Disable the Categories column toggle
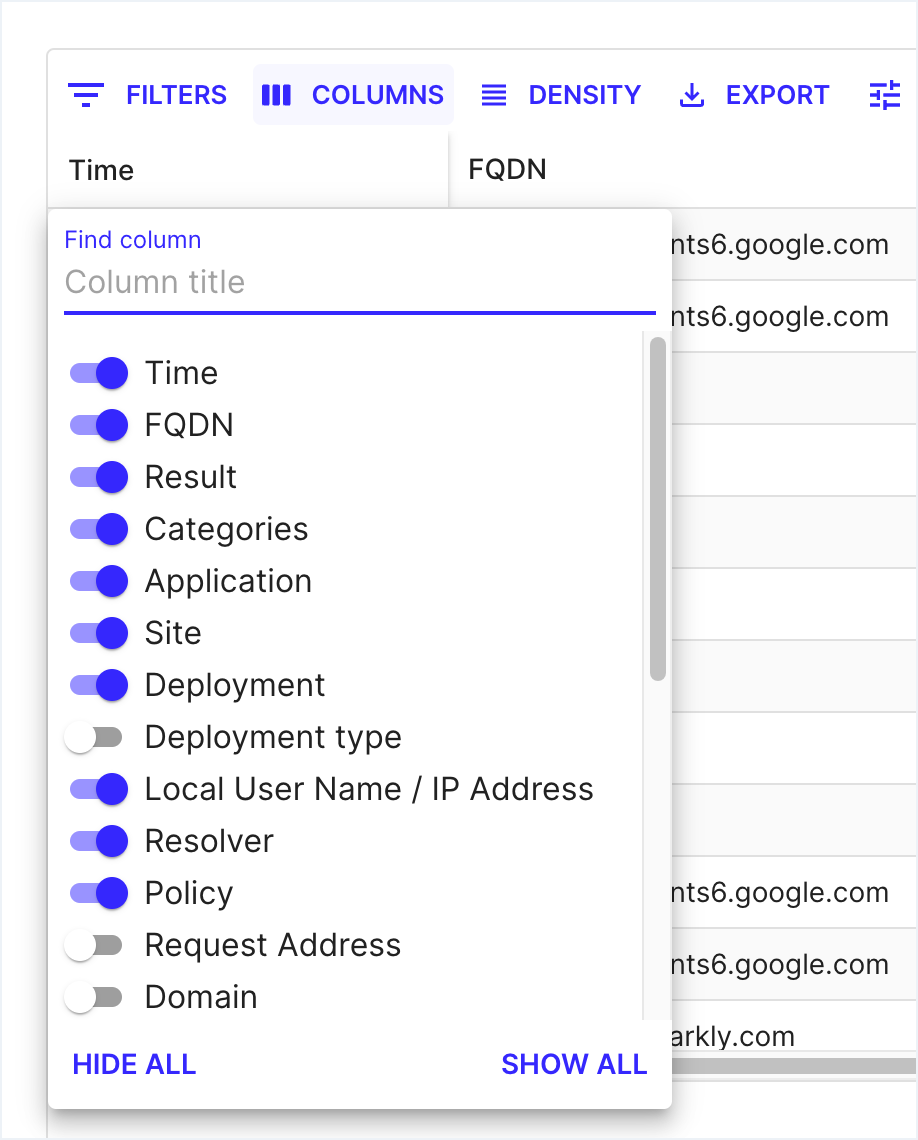This screenshot has height=1140, width=918. click(97, 528)
